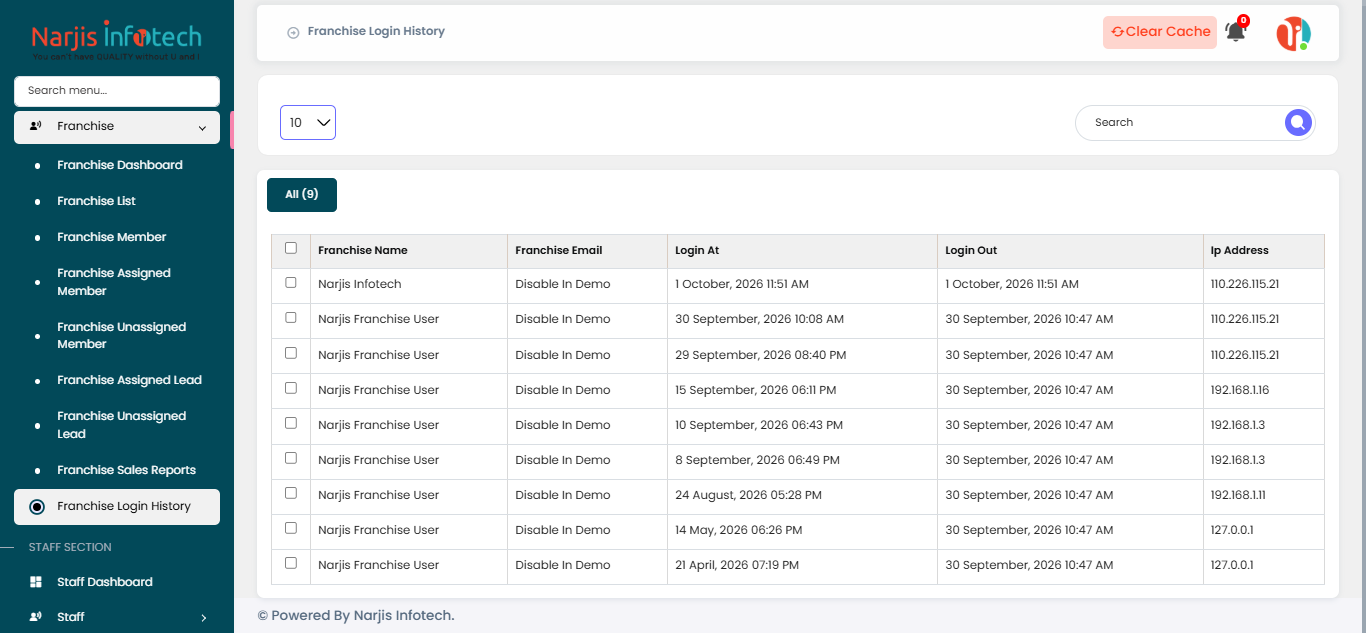Check the row logged in 8 September 06:49 PM
The width and height of the screenshot is (1366, 633).
tap(291, 458)
